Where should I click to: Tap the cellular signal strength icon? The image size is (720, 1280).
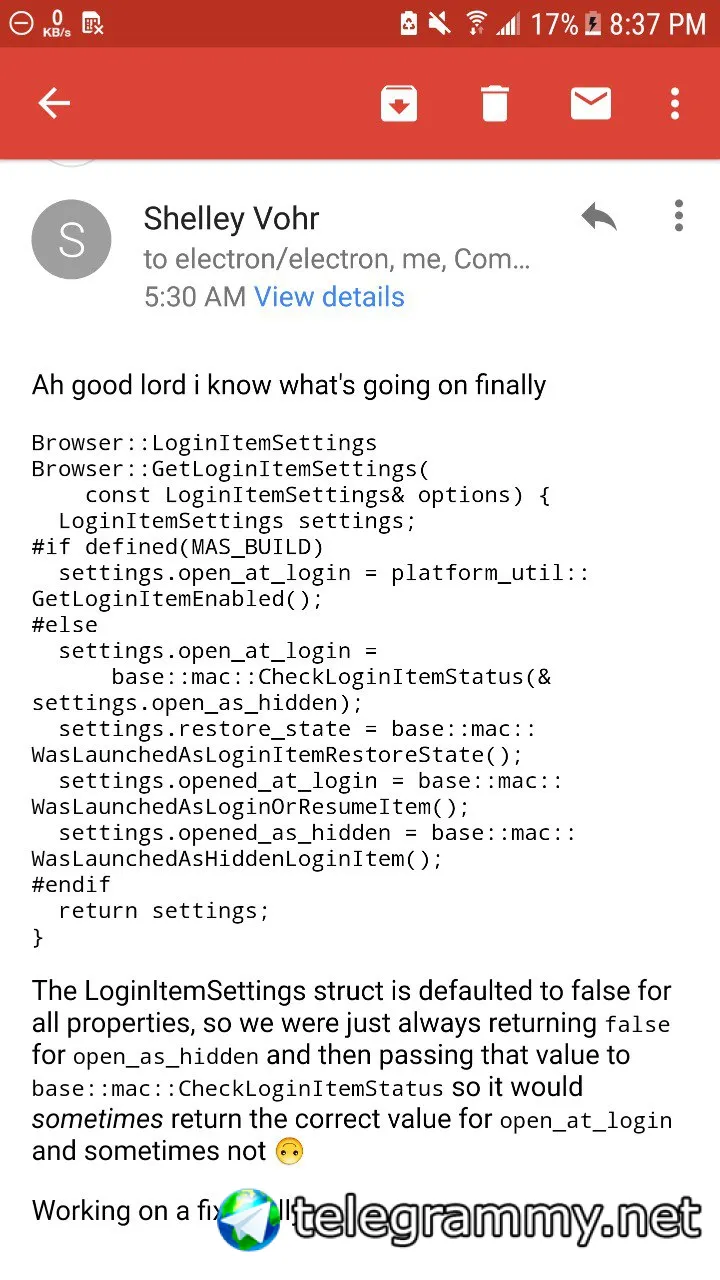tap(509, 23)
